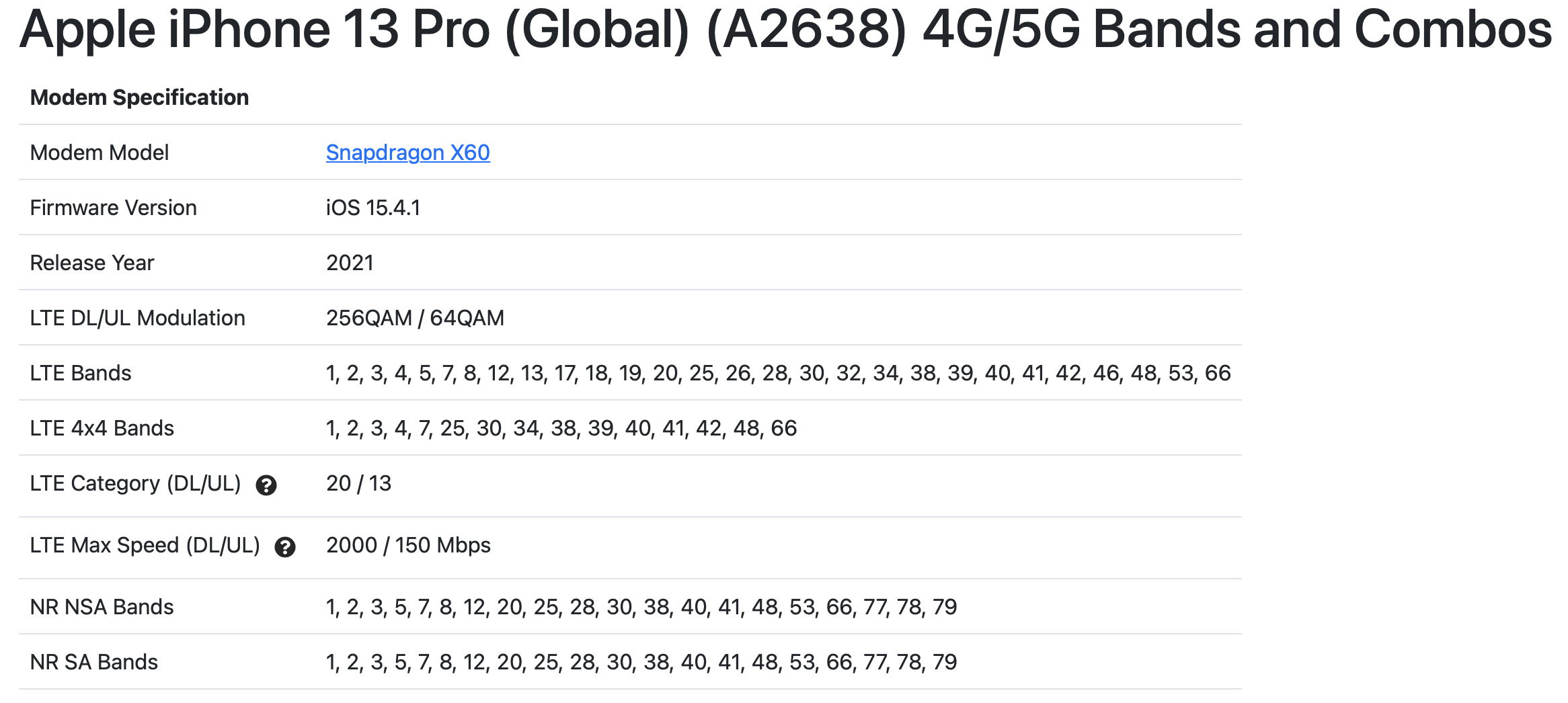Open the Snapdragon X60 modem link

pyautogui.click(x=407, y=153)
